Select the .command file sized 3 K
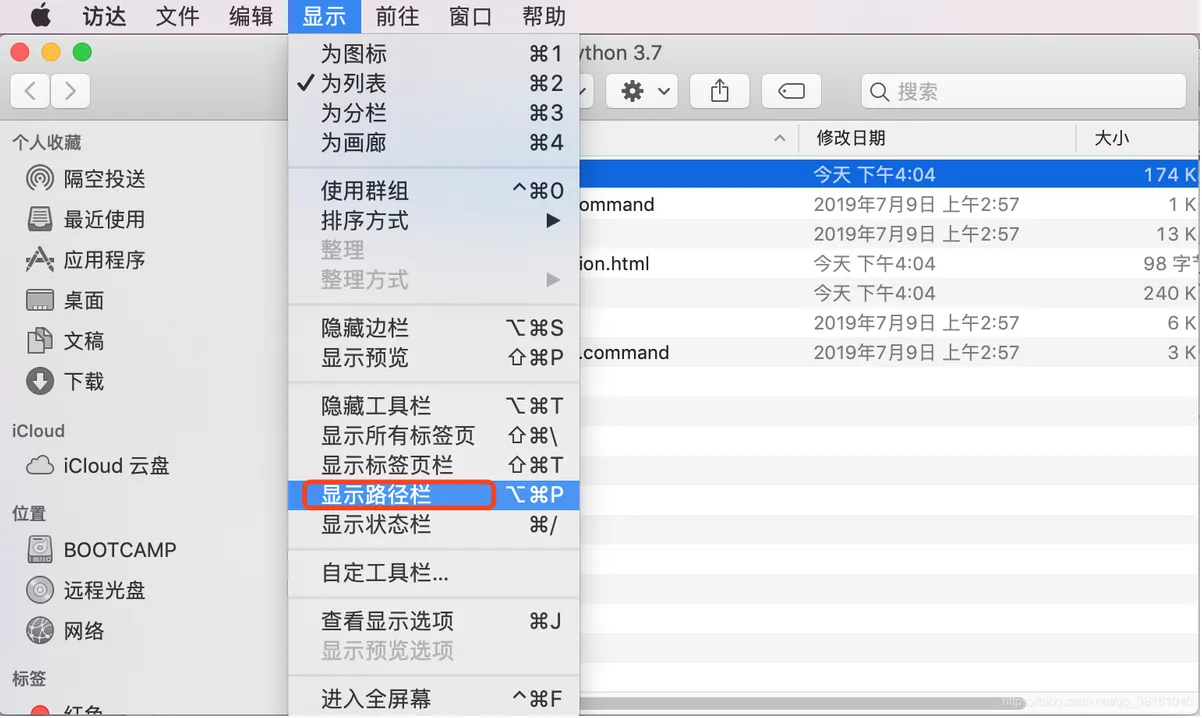This screenshot has width=1202, height=718. click(x=888, y=353)
